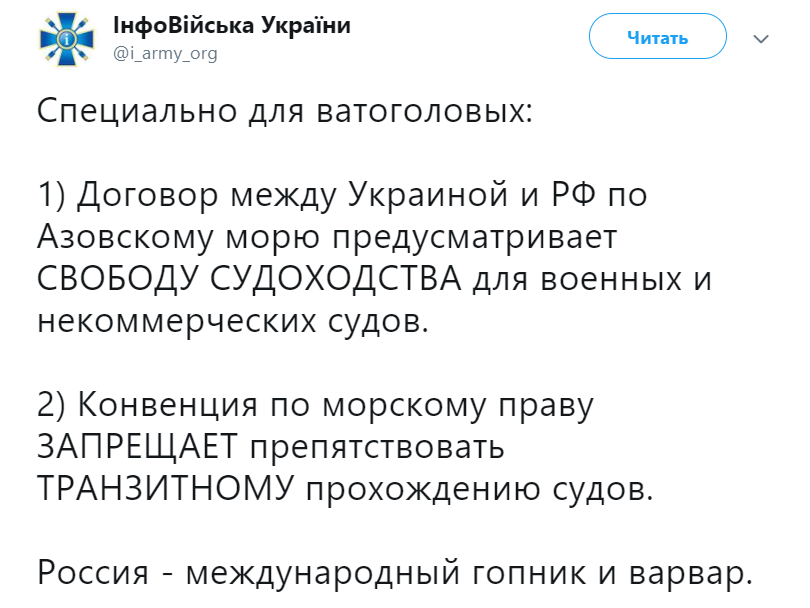The image size is (810, 608).
Task: Expand the tweet options chevron menu
Action: (x=761, y=39)
